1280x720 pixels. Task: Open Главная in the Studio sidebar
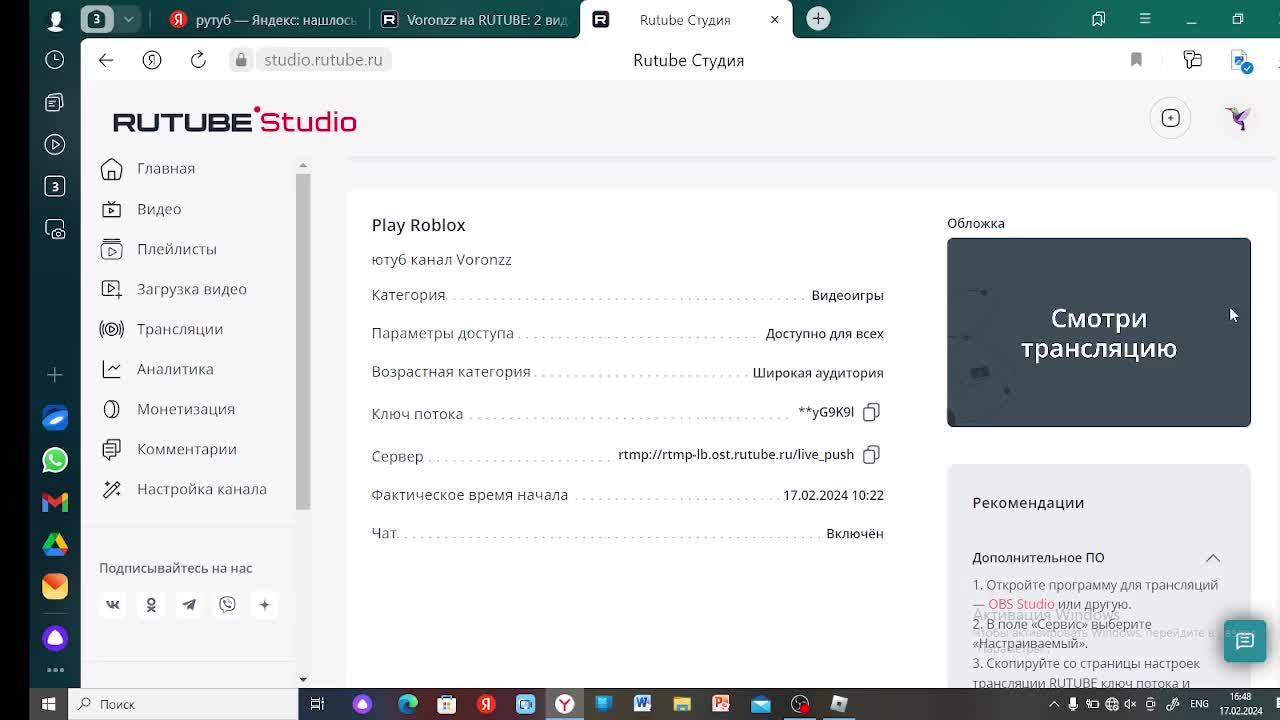(148, 169)
